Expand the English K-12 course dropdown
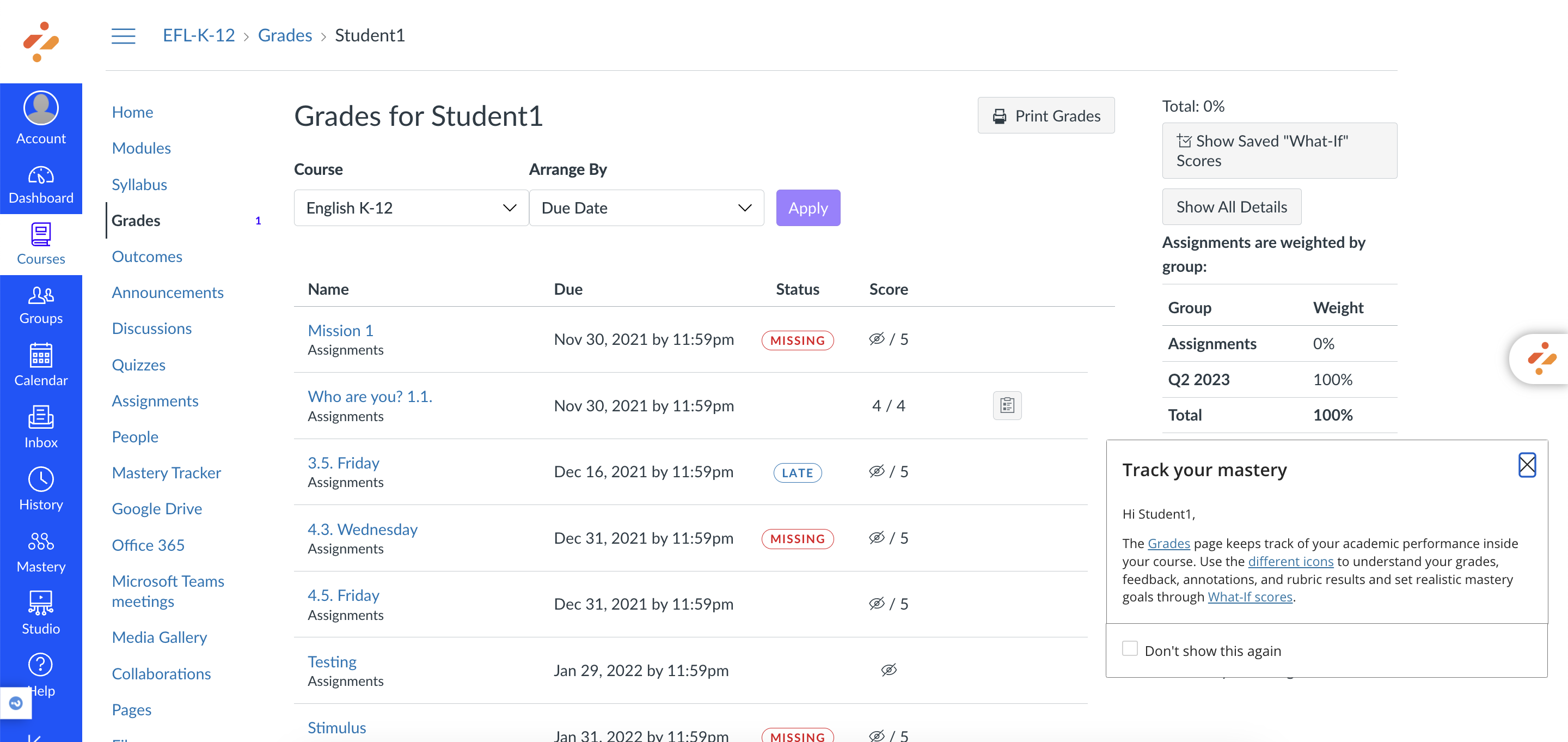This screenshot has width=1568, height=742. click(411, 208)
